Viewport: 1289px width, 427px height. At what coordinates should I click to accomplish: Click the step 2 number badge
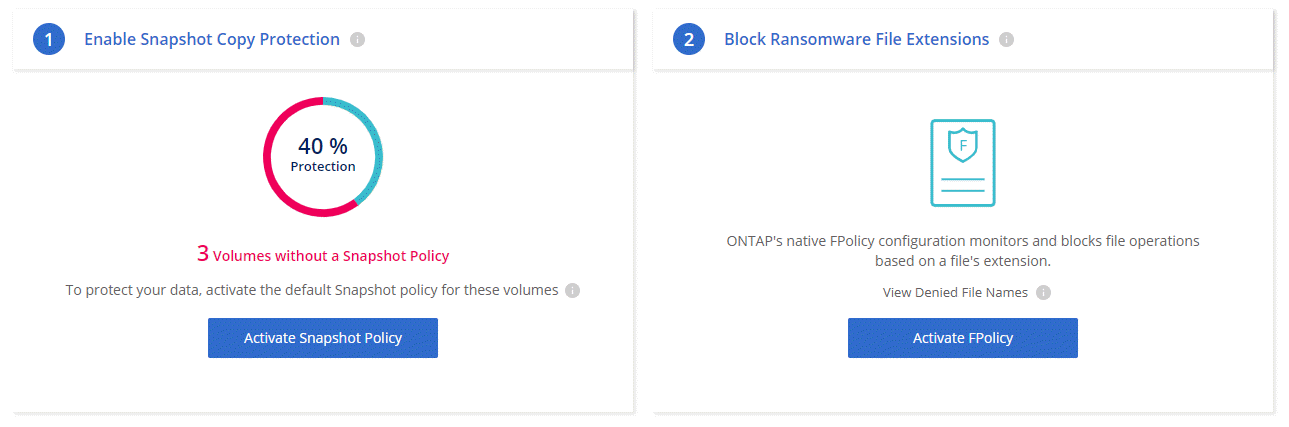pyautogui.click(x=689, y=40)
